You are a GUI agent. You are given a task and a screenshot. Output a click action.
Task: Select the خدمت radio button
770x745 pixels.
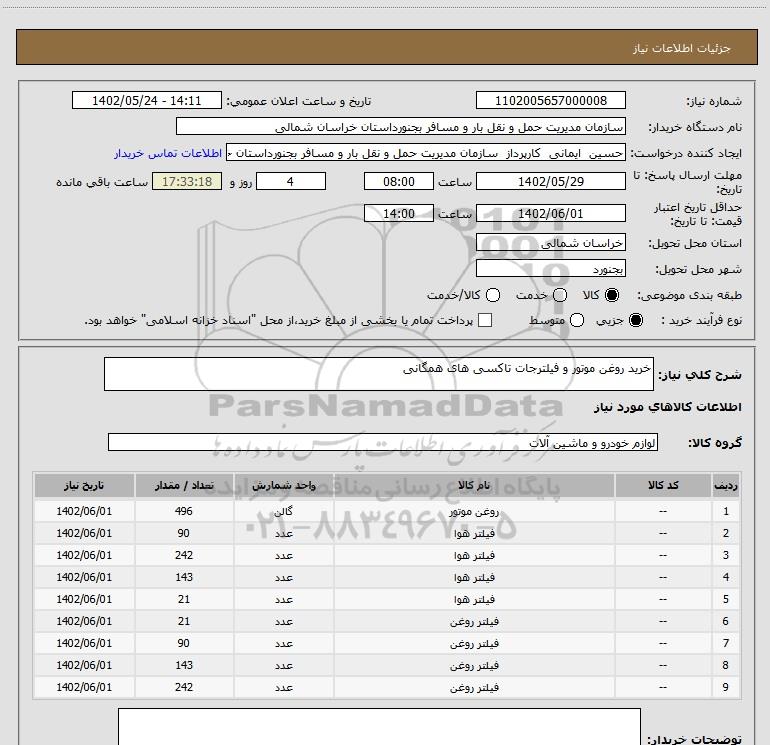(x=560, y=295)
